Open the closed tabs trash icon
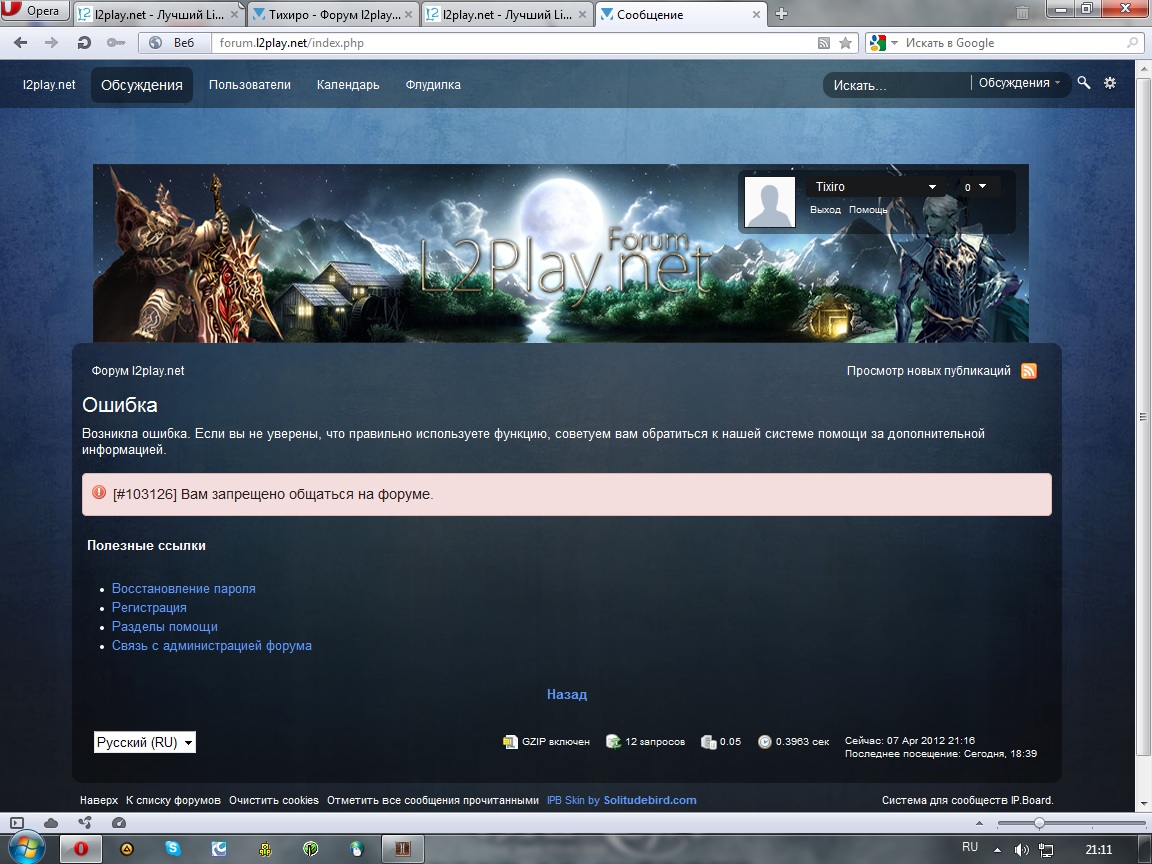 pyautogui.click(x=1022, y=12)
